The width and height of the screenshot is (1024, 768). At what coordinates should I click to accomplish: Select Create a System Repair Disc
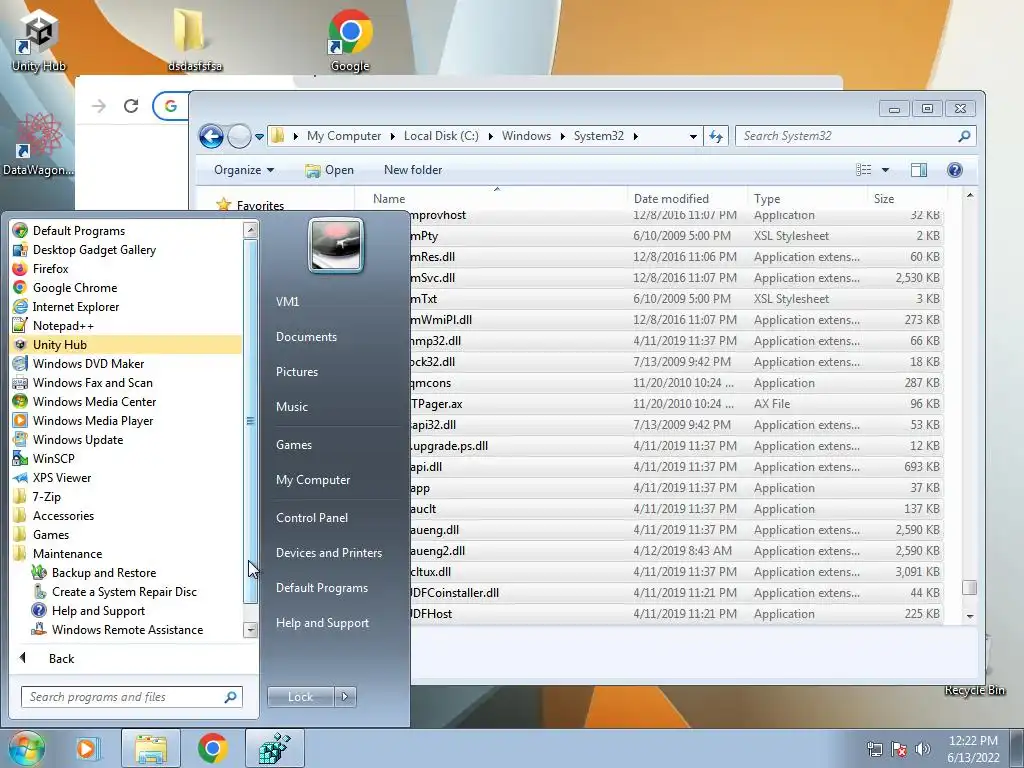coord(125,592)
